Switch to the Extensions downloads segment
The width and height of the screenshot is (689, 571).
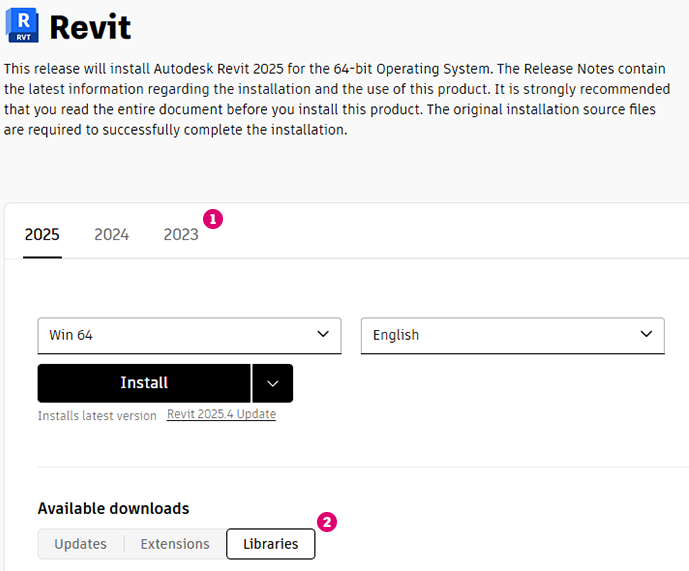point(175,544)
